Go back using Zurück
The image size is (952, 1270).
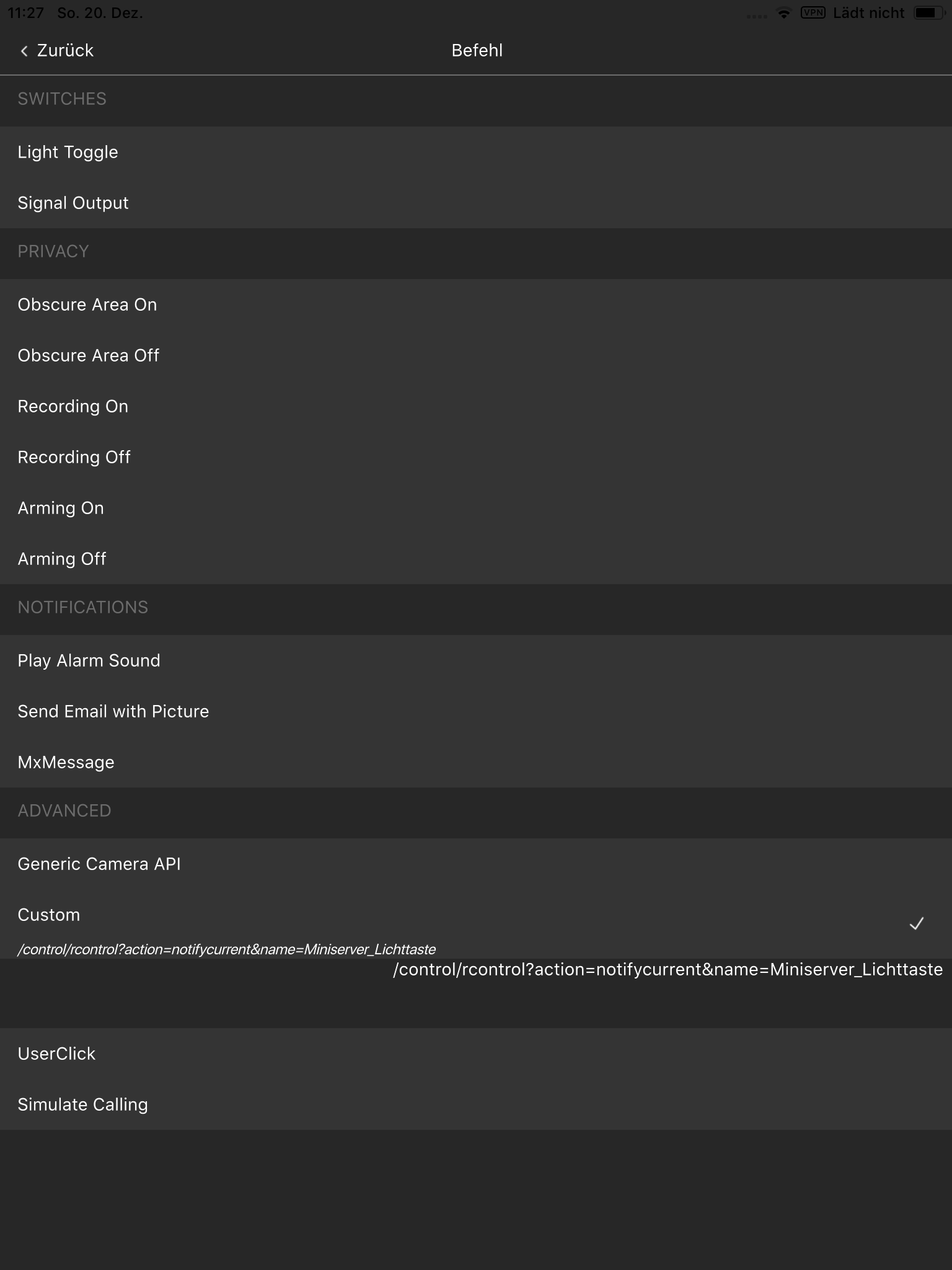click(x=64, y=51)
